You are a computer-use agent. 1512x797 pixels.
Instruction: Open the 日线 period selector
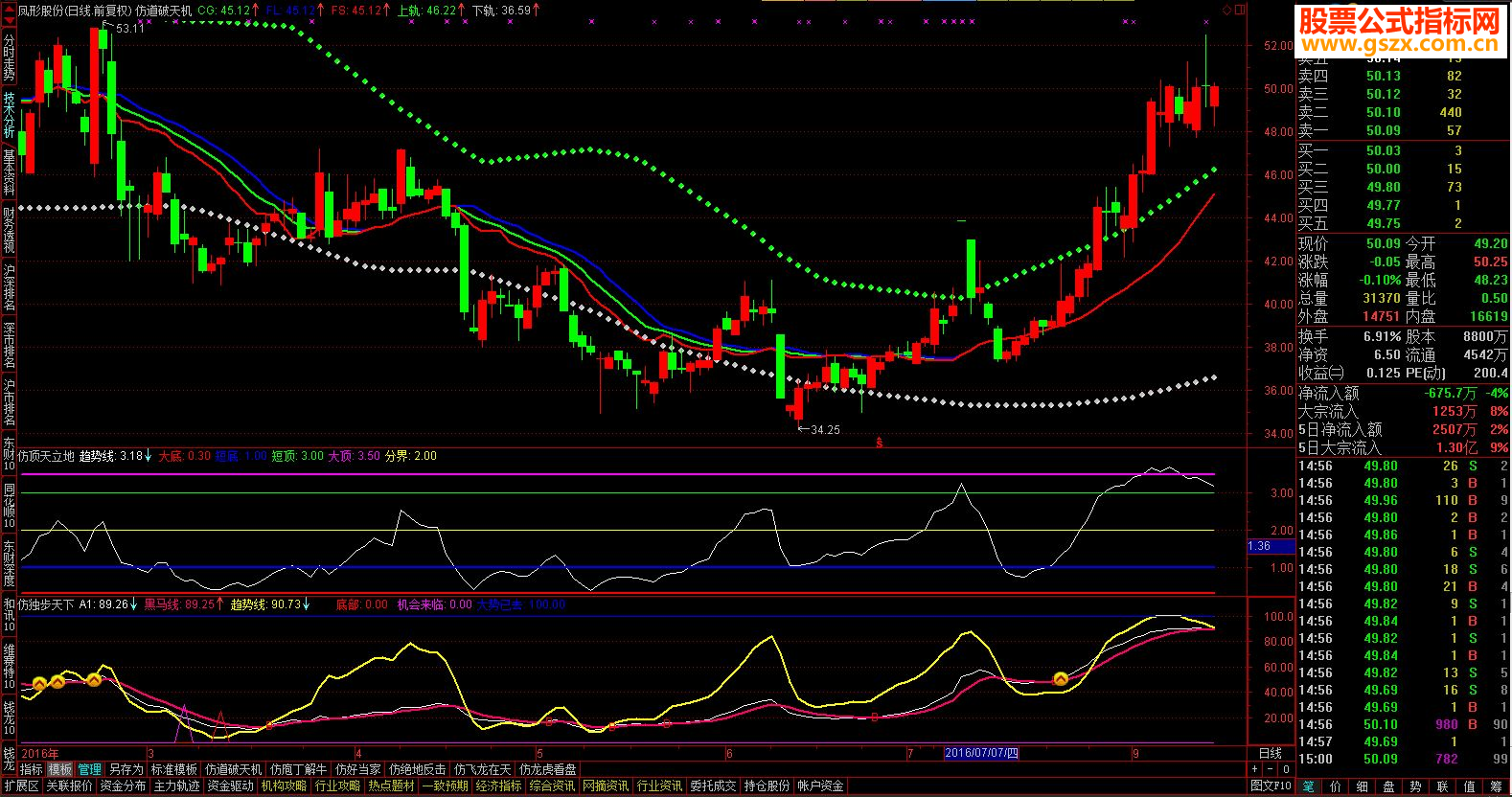coord(1271,754)
